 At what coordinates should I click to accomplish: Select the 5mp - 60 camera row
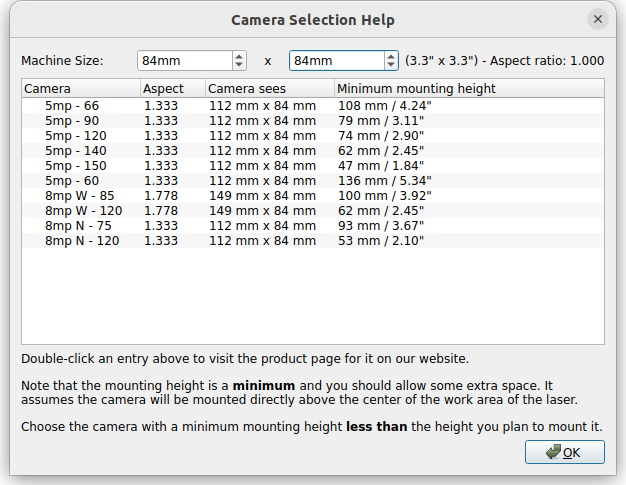click(x=313, y=181)
